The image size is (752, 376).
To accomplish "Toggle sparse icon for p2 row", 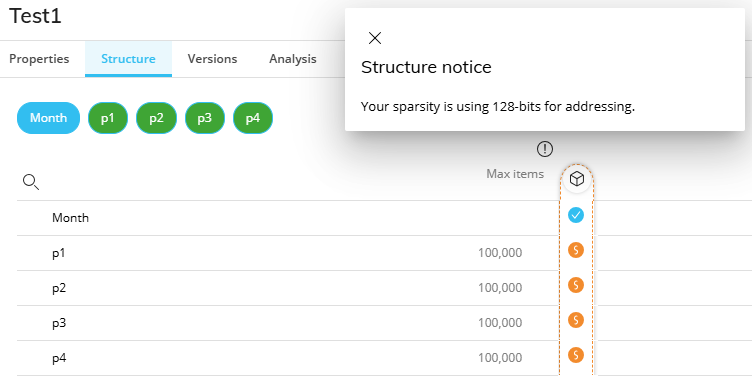I will tap(576, 285).
